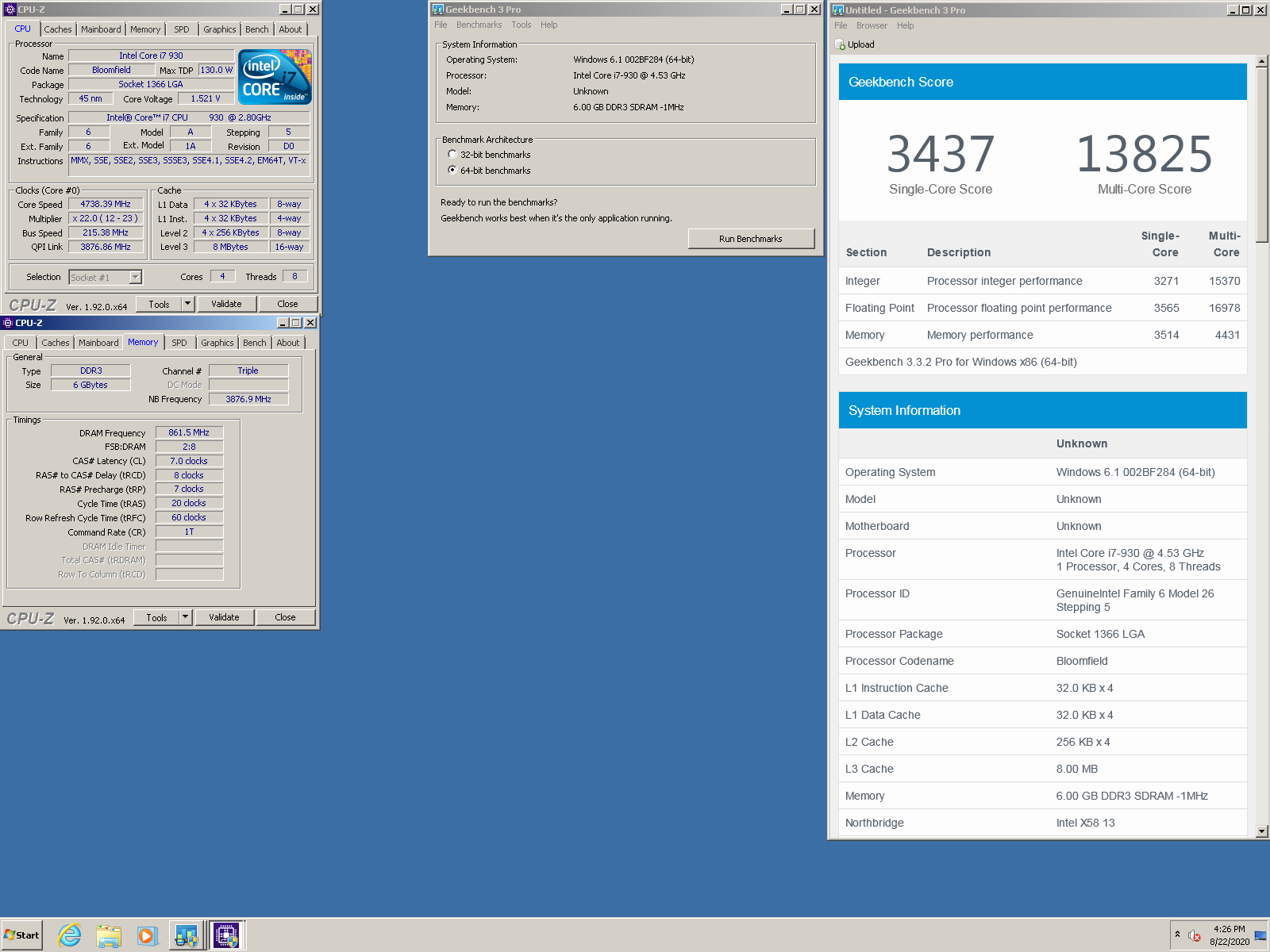The height and width of the screenshot is (952, 1270).
Task: Click the Multi-Core Score 13825
Action: [x=1144, y=154]
